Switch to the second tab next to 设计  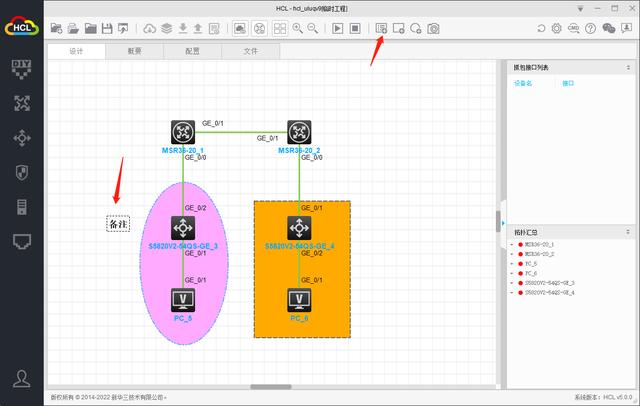coord(135,51)
